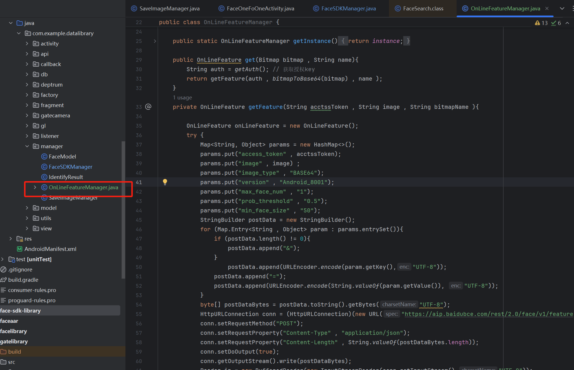Click the intention light bulb on line 41
Screen dimensions: 575x372
[165, 182]
